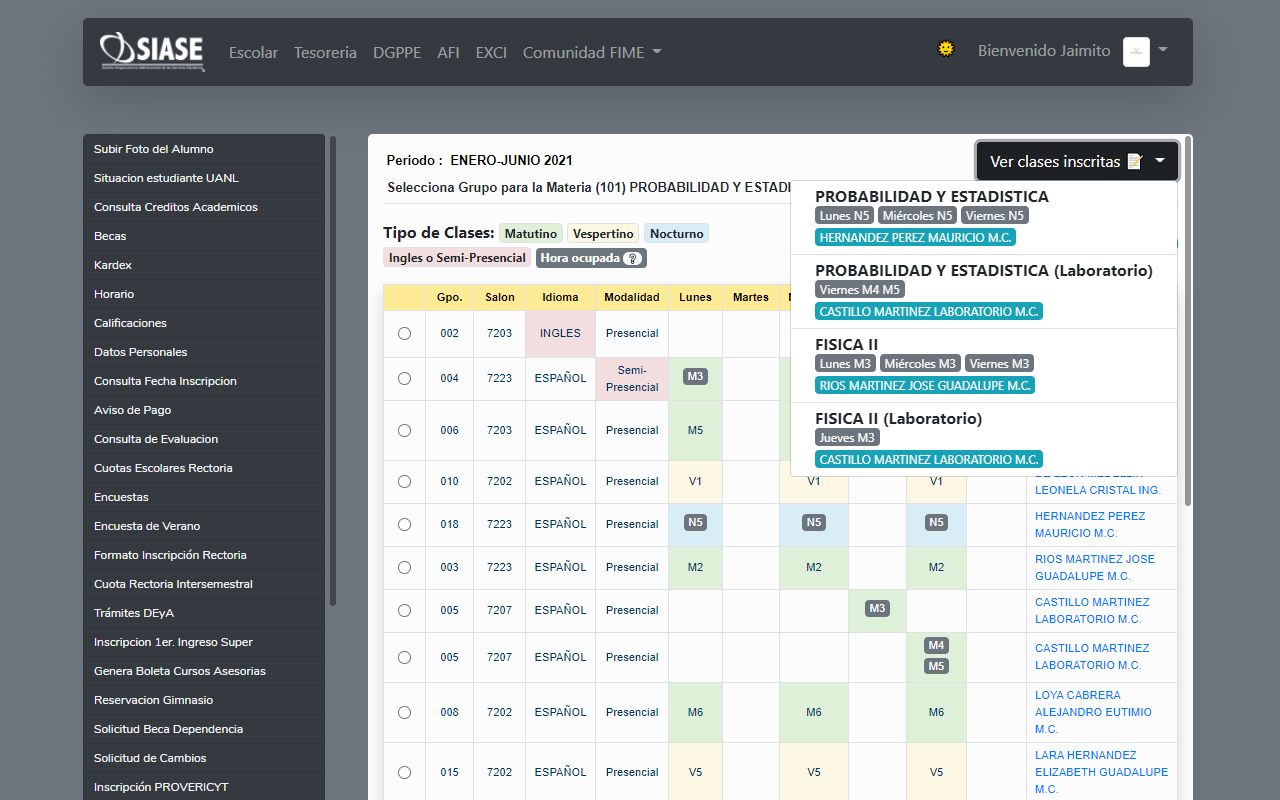This screenshot has height=800, width=1280.
Task: Open teacher link RIOS MARTINEZ JOSE GUADALUPE in table
Action: (x=1095, y=567)
